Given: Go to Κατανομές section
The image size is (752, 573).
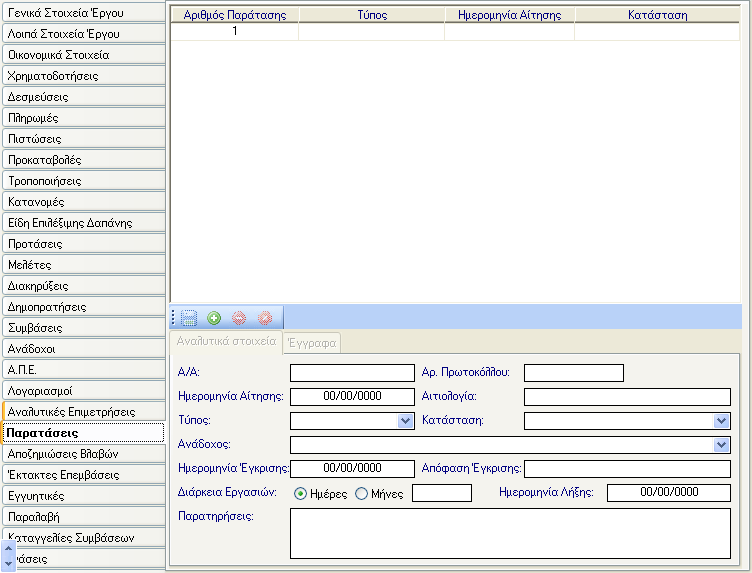Looking at the screenshot, I should point(84,202).
